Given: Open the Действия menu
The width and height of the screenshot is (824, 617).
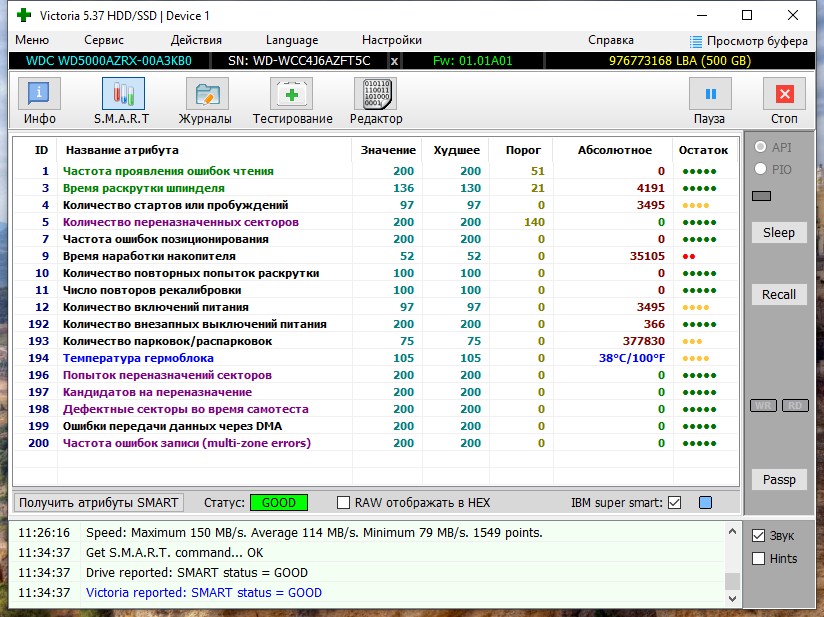Looking at the screenshot, I should [x=196, y=40].
